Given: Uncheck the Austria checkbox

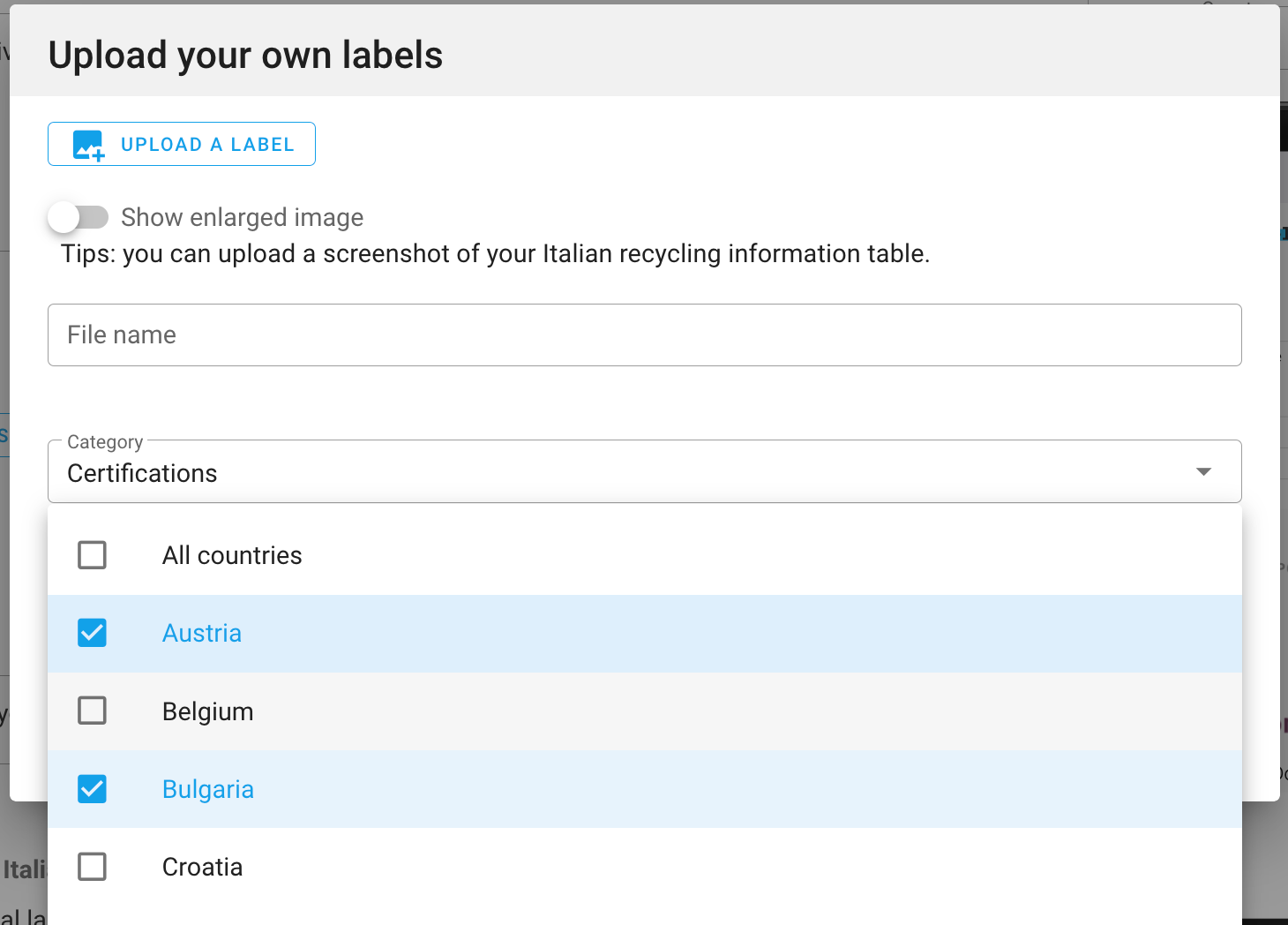Looking at the screenshot, I should 93,633.
